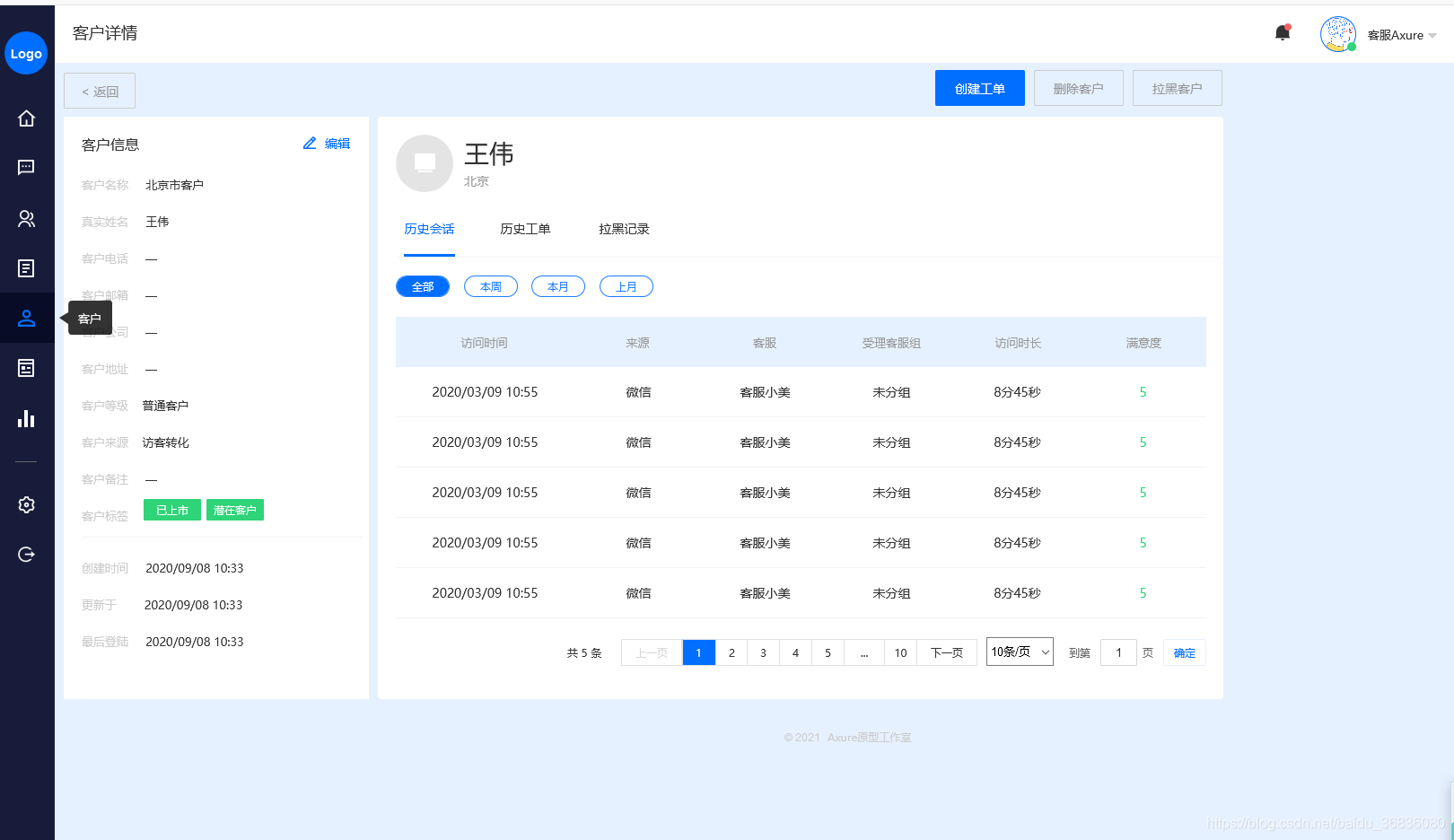Open the visitors people sidebar icon
1454x840 pixels.
pos(26,218)
